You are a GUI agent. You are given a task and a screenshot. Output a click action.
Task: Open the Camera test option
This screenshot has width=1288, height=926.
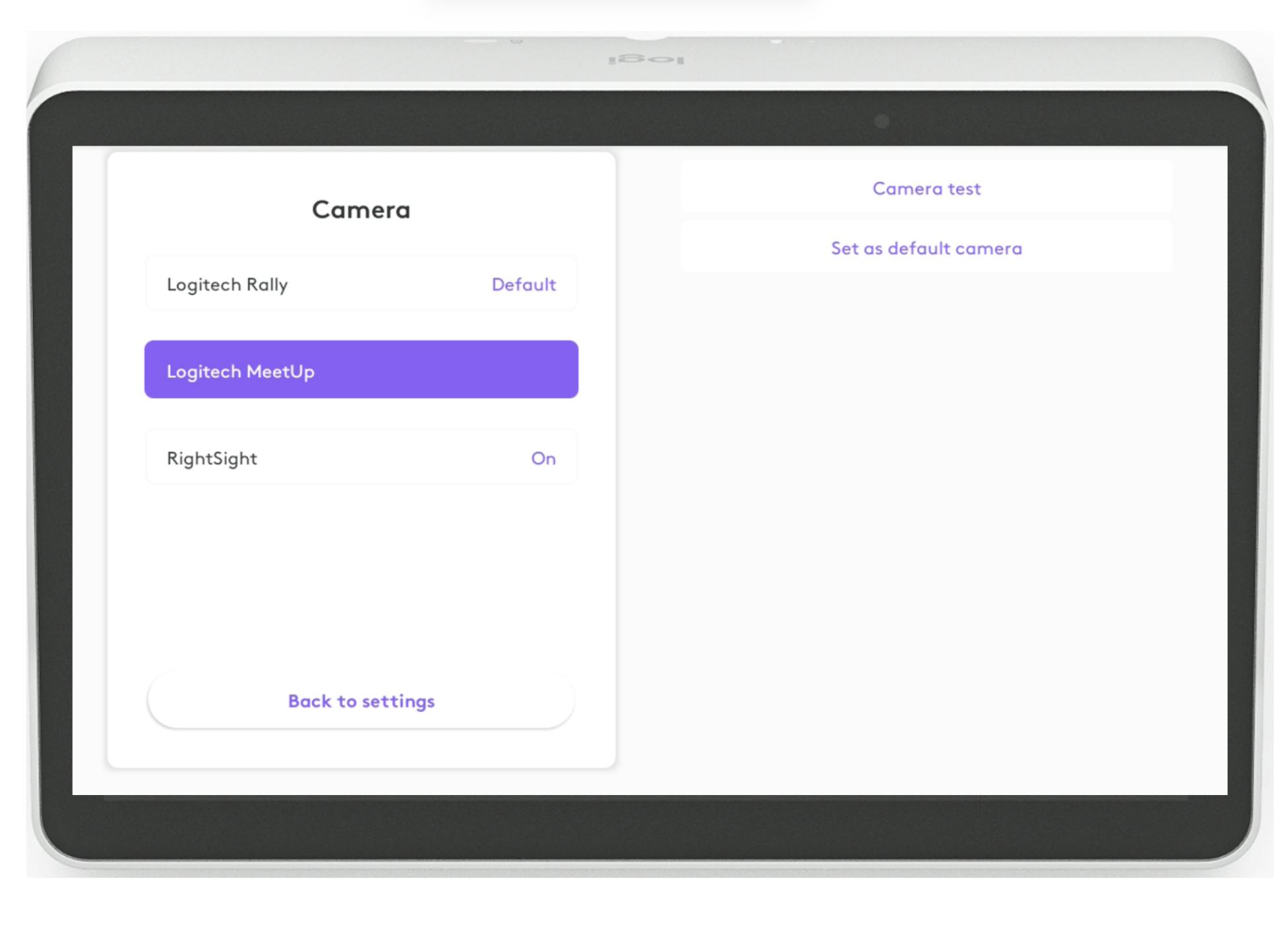point(926,189)
